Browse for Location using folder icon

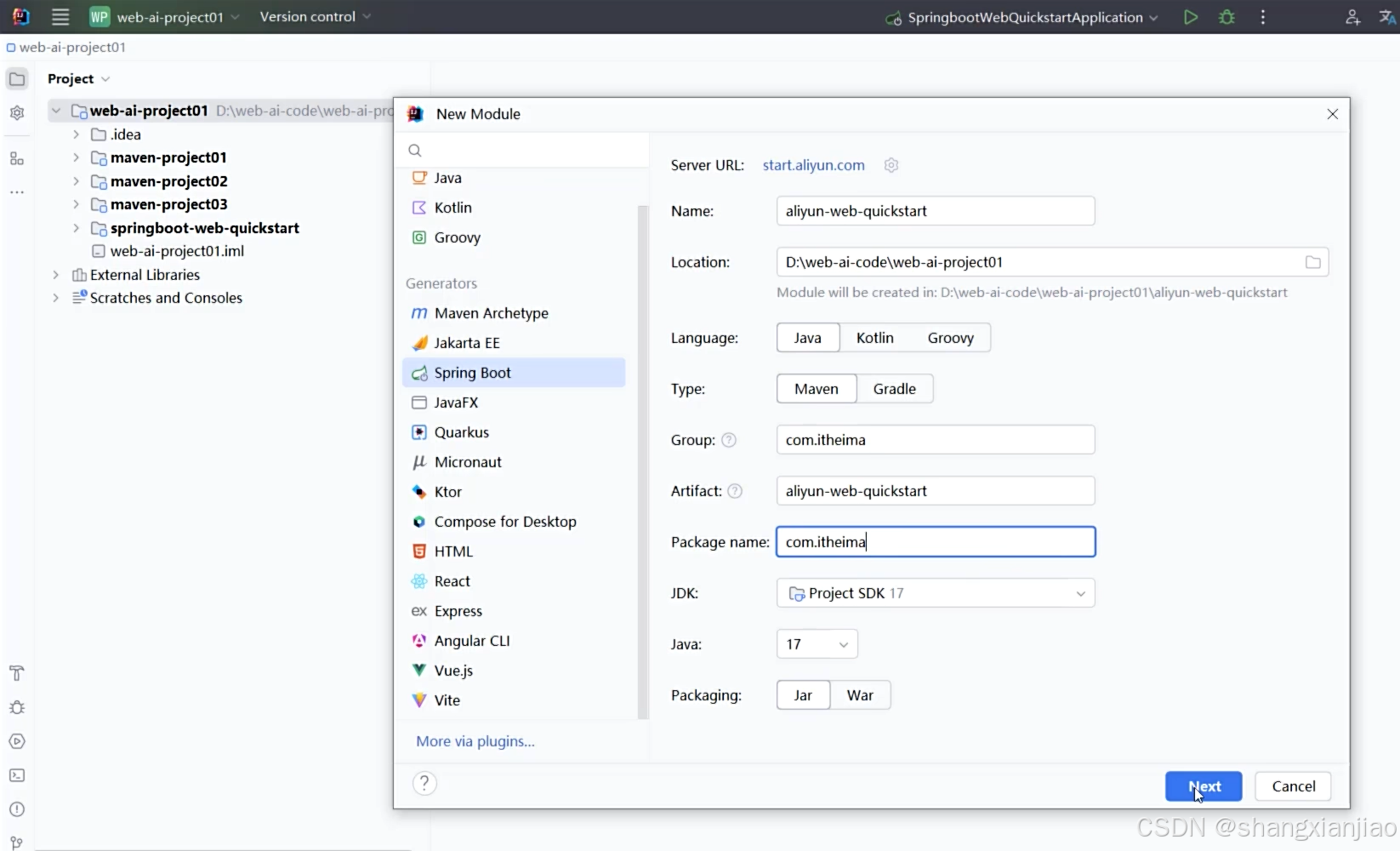1313,262
